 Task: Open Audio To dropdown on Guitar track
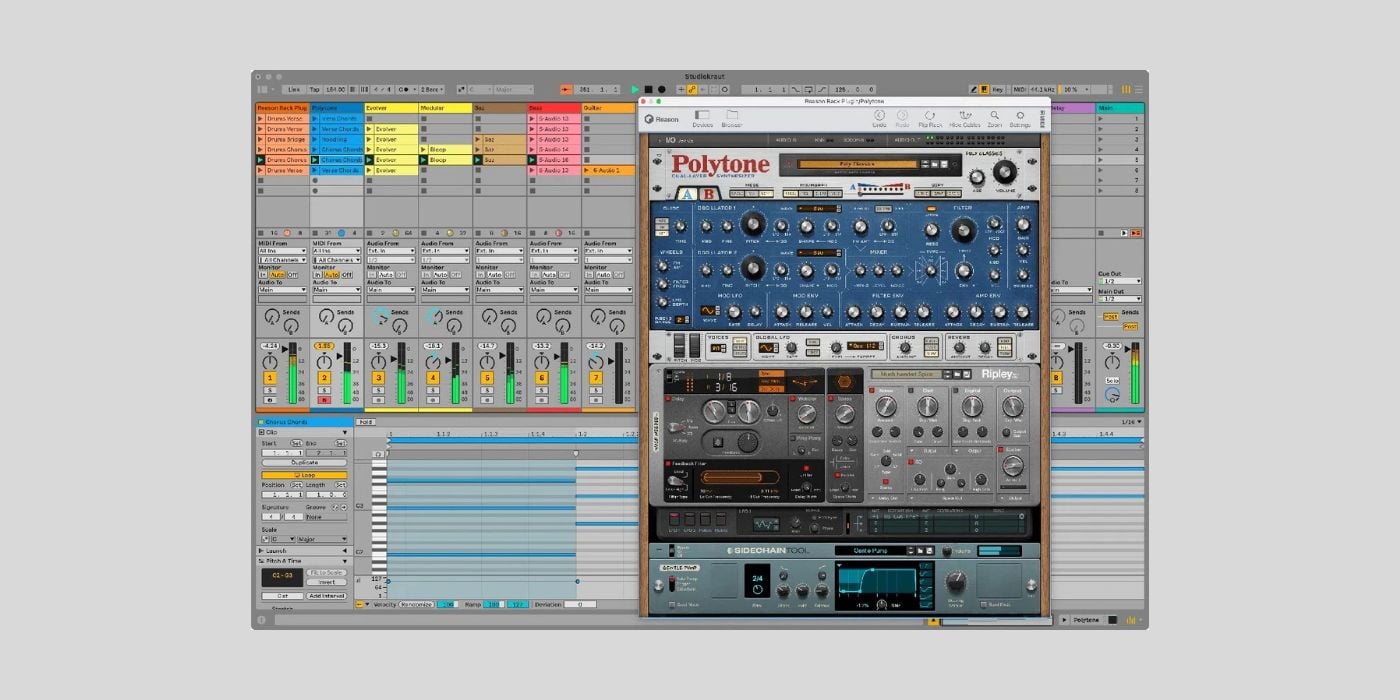click(x=608, y=290)
